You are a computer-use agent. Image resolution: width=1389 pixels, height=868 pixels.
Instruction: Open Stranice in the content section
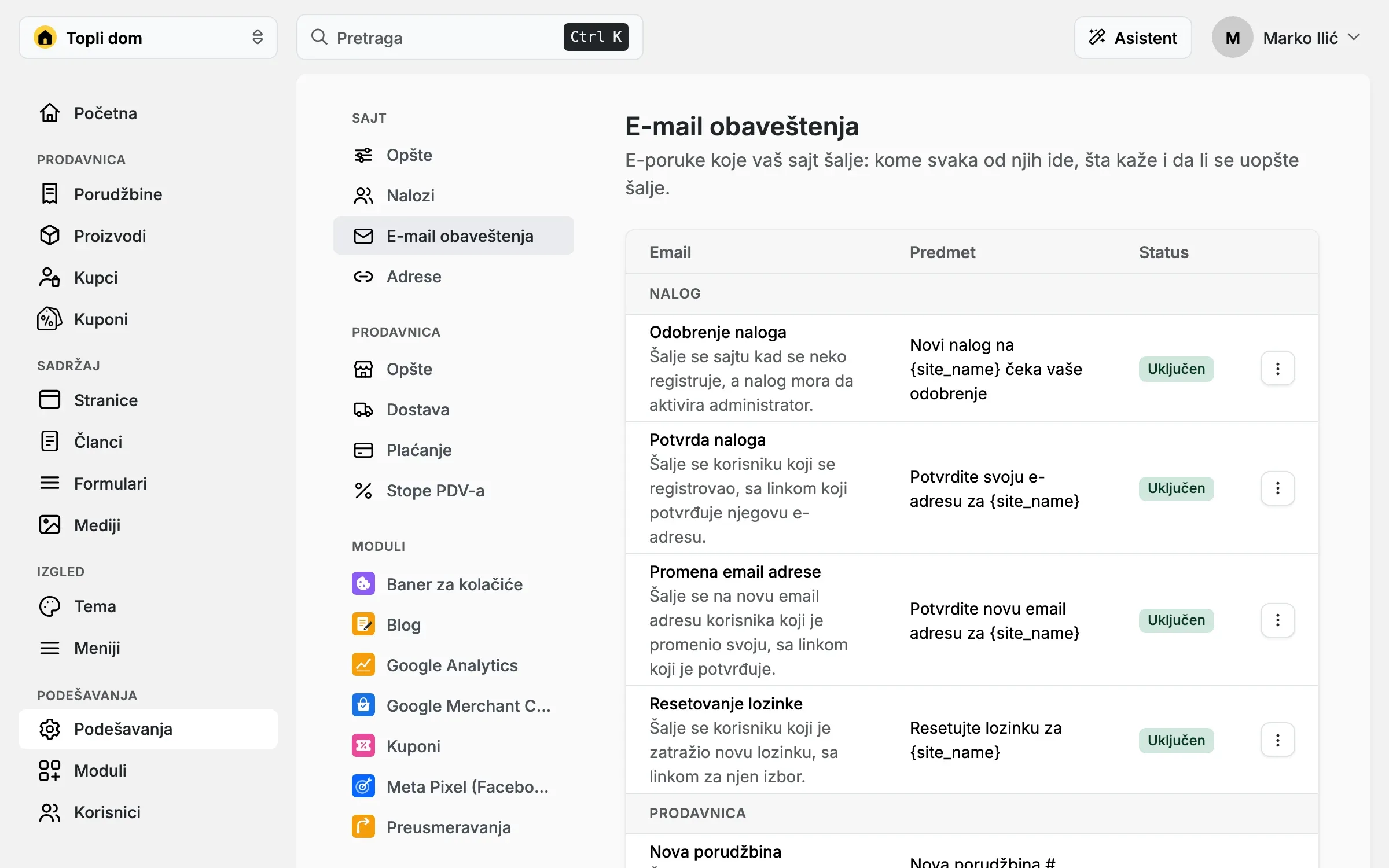148,400
